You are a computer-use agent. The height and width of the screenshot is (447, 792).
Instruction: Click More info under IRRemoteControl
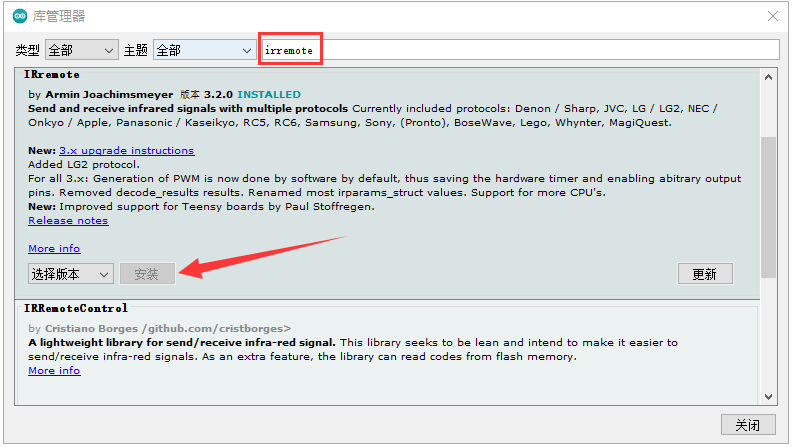click(x=54, y=370)
